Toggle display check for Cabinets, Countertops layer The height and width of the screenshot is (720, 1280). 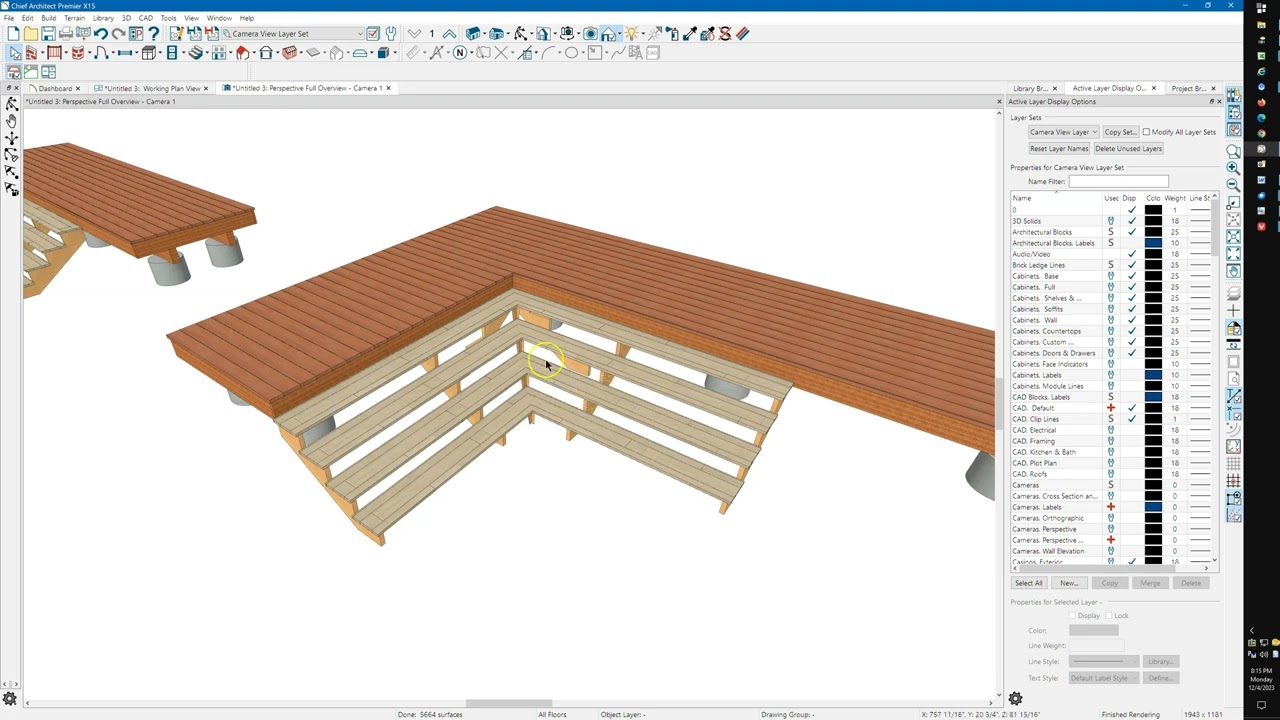[x=1131, y=331]
